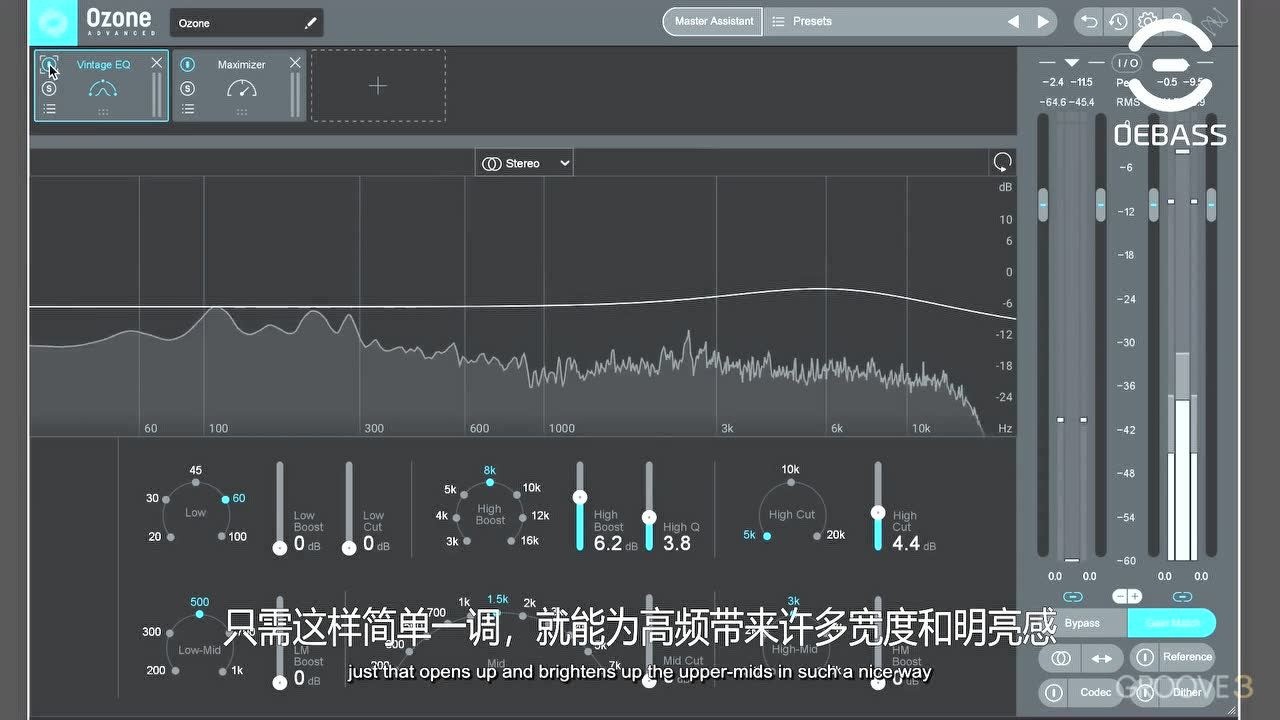Select the Vintage EQ curve icon
Screen dimensions: 1280x720
pyautogui.click(x=103, y=89)
